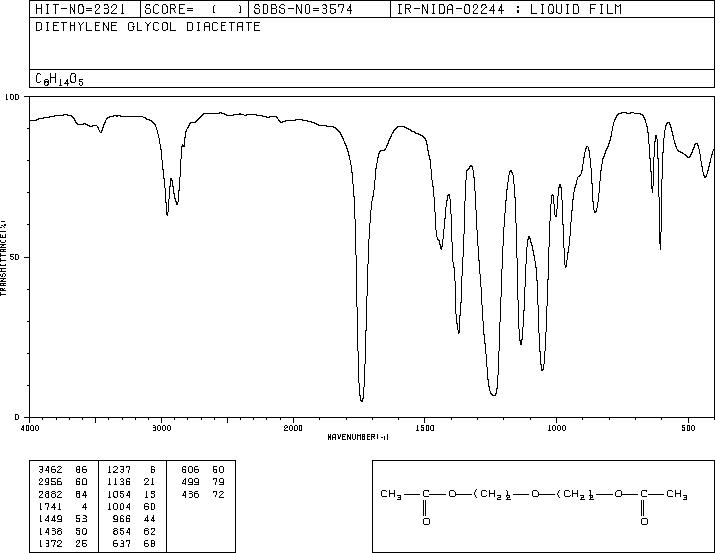Select peak table entry 499
This screenshot has height=553, width=715.
[x=190, y=482]
